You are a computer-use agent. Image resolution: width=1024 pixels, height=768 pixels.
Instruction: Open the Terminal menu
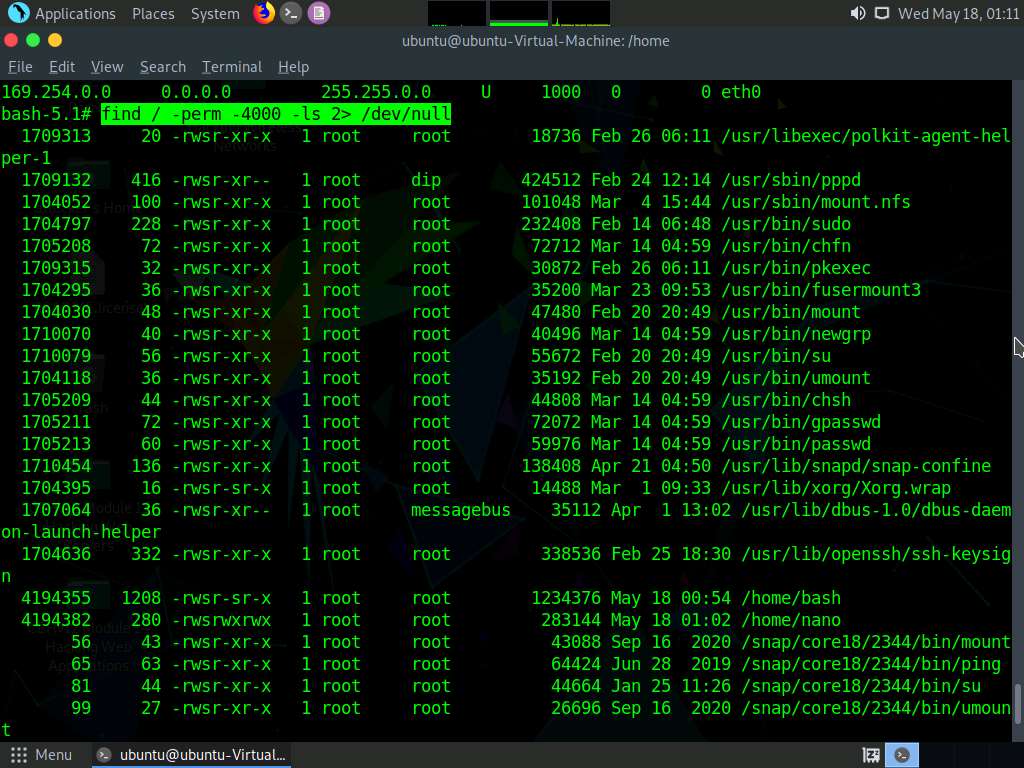pyautogui.click(x=231, y=67)
